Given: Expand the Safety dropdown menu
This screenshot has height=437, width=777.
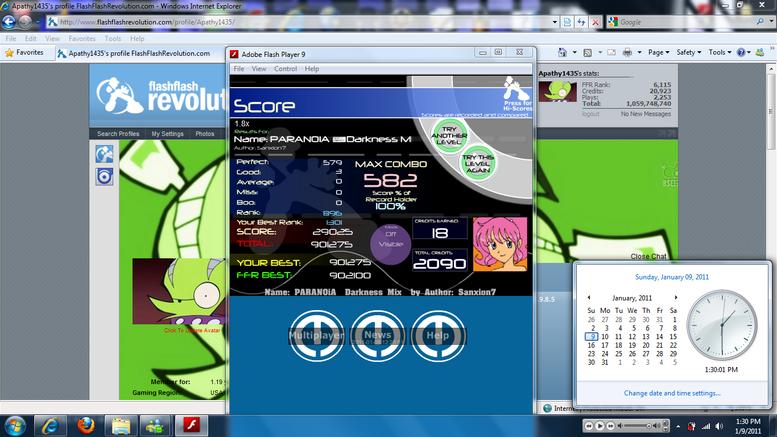Looking at the screenshot, I should [x=689, y=52].
